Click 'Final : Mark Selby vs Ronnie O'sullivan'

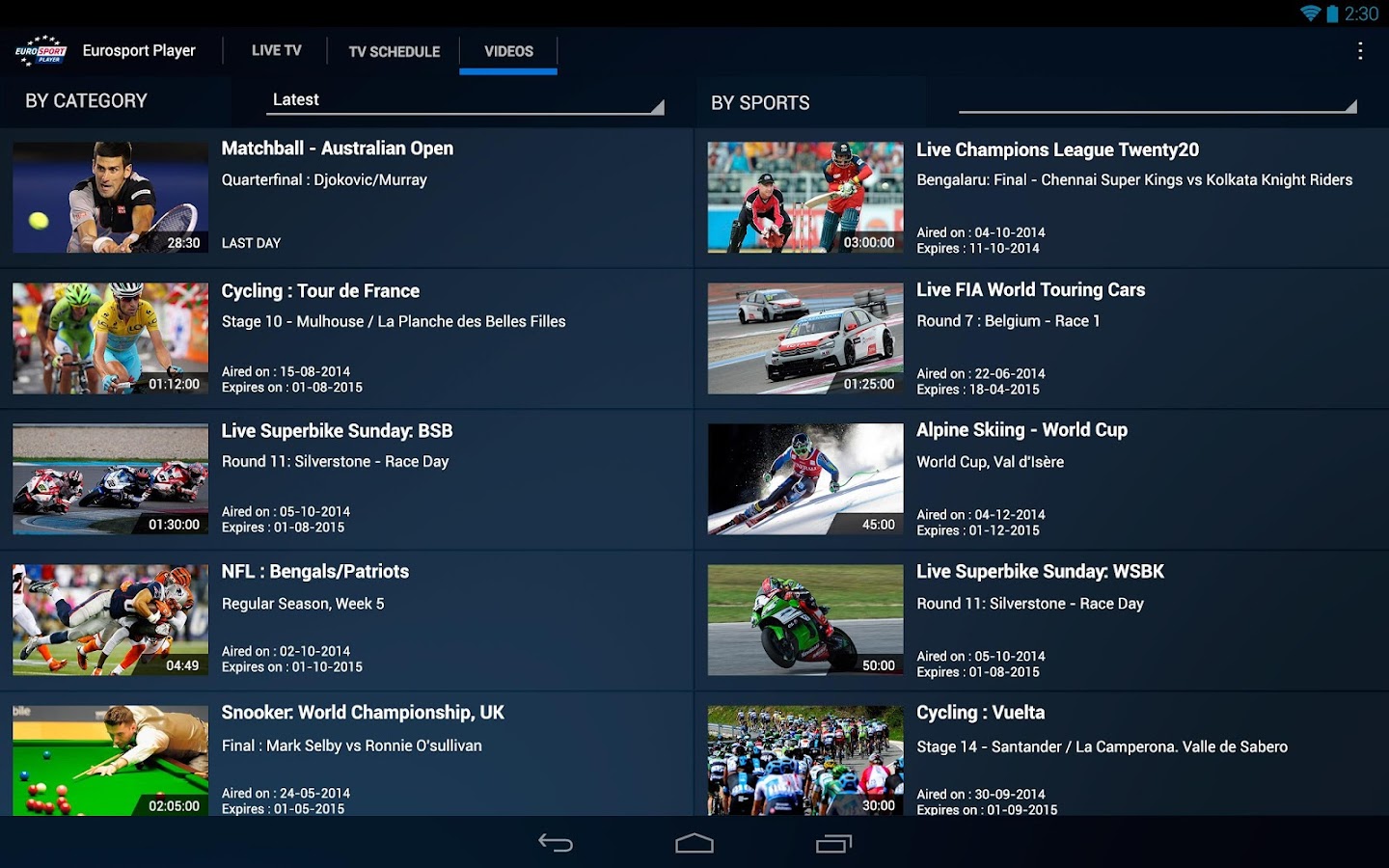(x=351, y=746)
